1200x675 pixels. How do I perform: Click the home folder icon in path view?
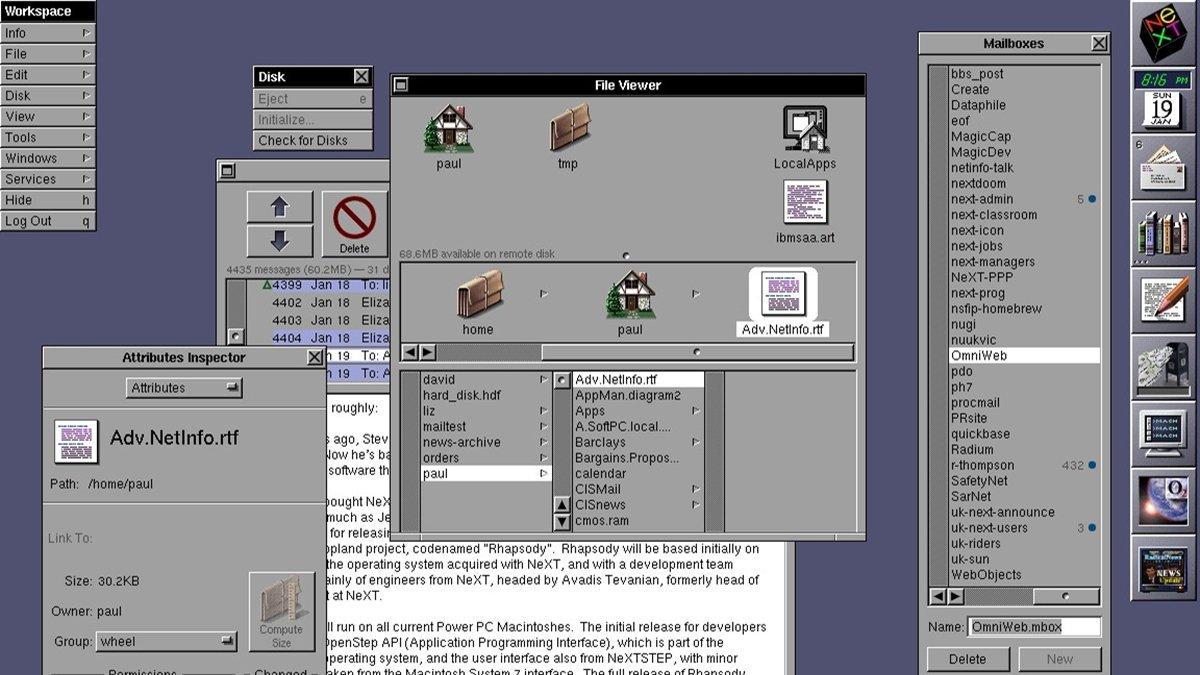point(478,295)
